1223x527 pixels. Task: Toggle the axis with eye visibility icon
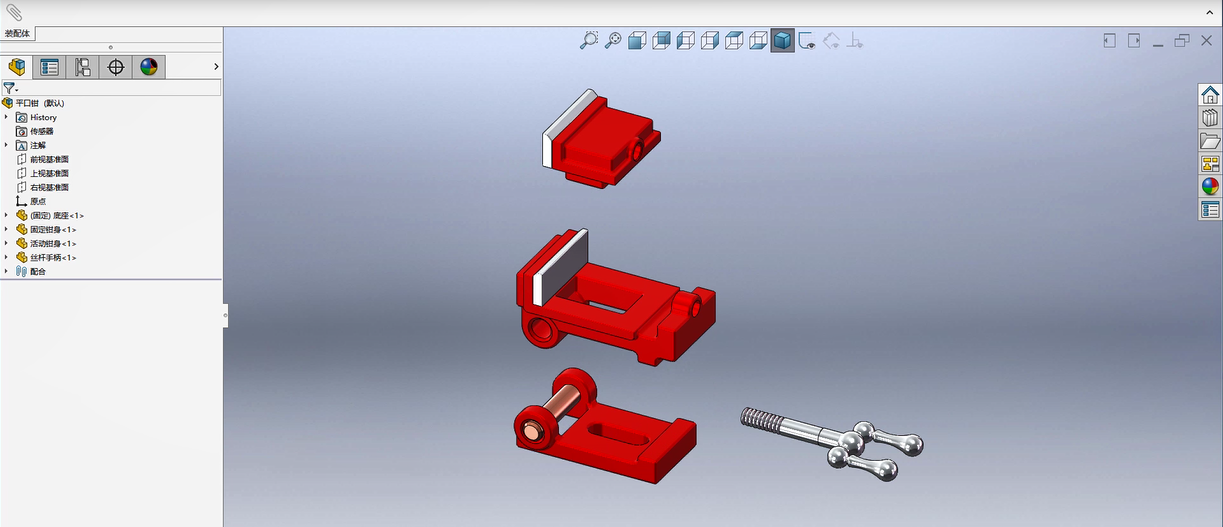855,41
